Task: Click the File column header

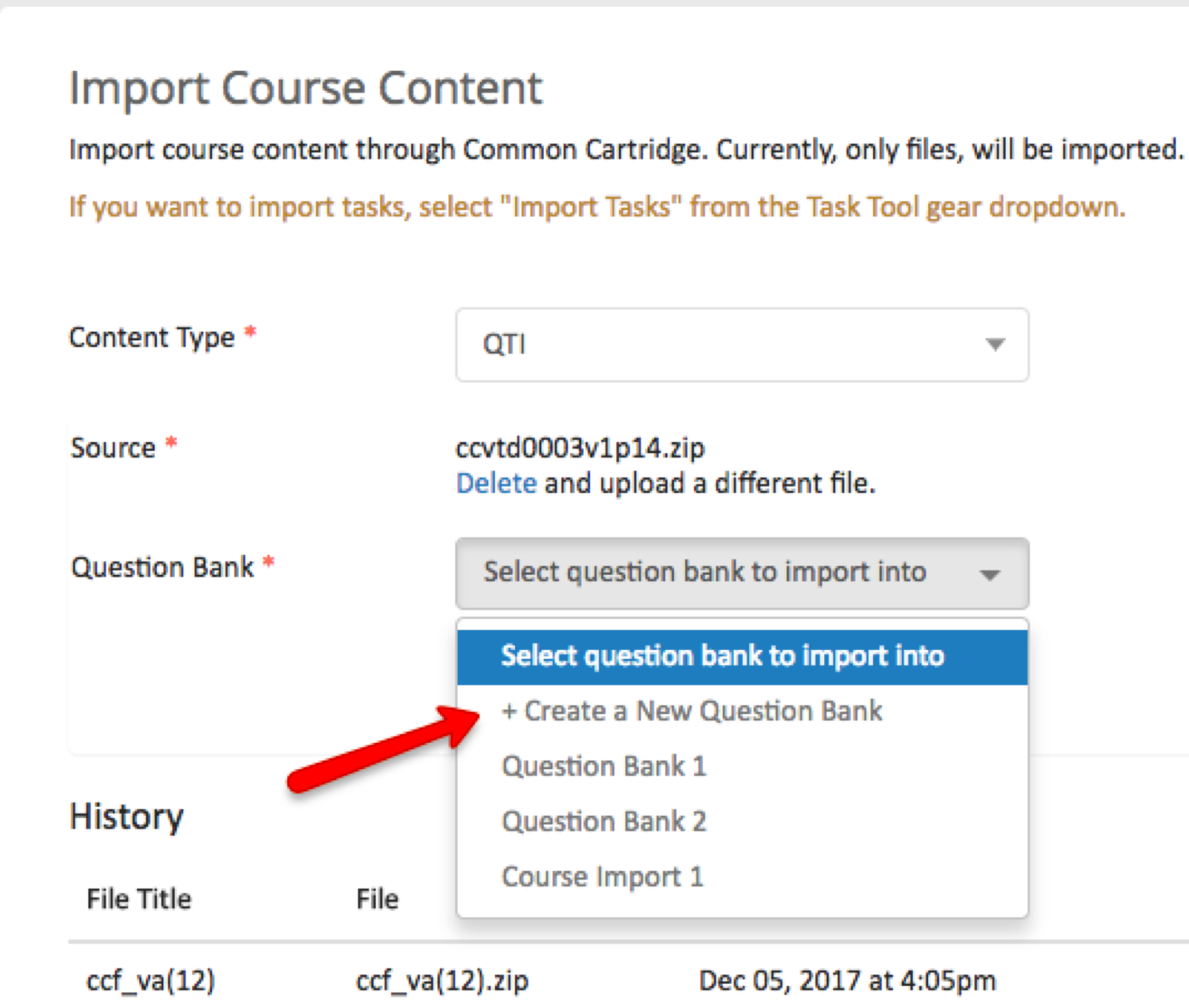Action: point(377,899)
